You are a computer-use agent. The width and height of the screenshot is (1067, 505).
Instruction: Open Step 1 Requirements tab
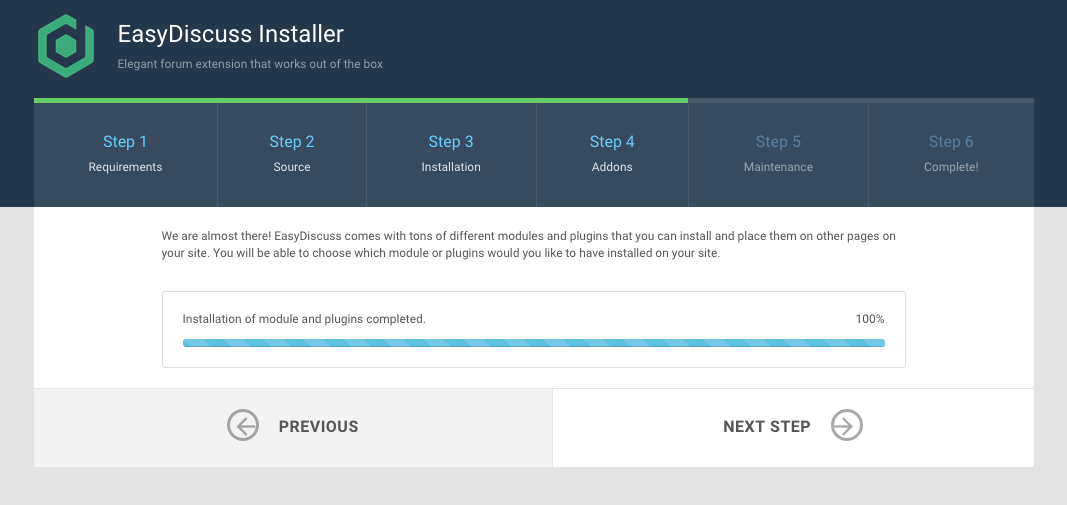[x=125, y=154]
